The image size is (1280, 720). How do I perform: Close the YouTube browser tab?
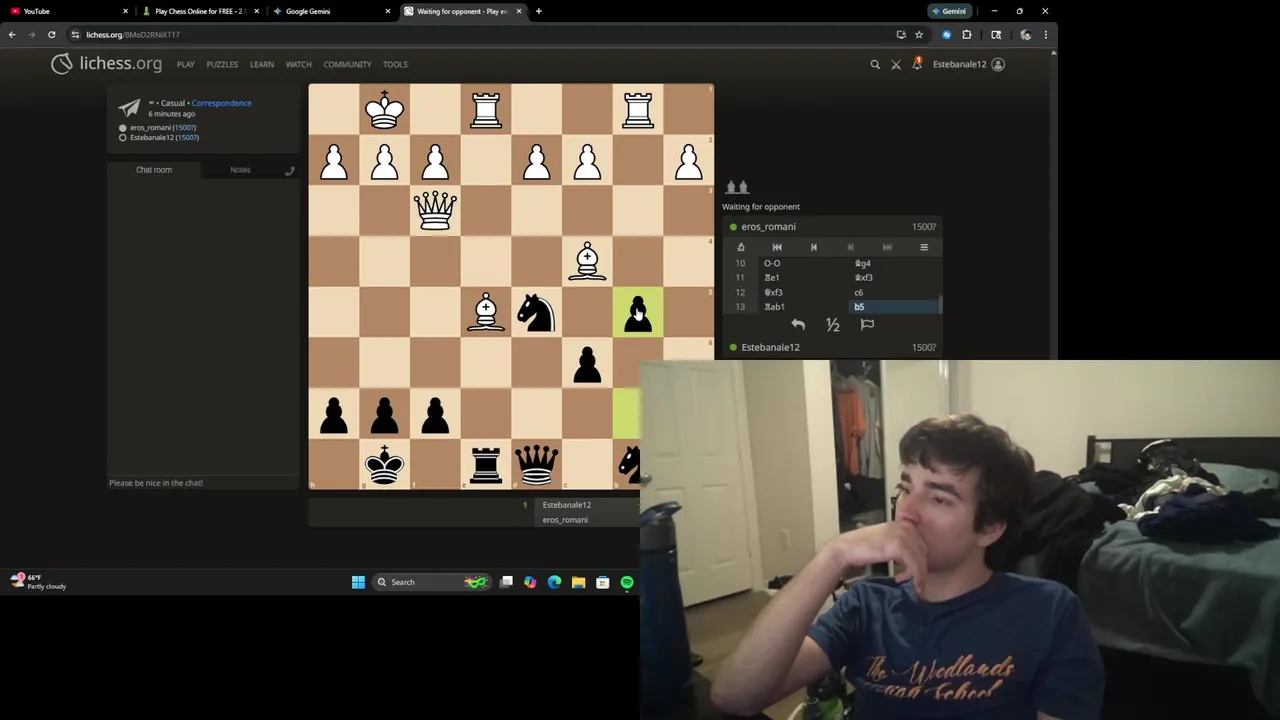point(126,11)
